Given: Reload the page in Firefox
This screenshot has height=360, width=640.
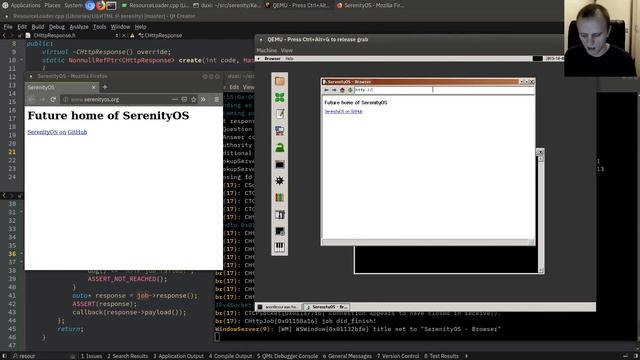Looking at the screenshot, I should coord(53,99).
